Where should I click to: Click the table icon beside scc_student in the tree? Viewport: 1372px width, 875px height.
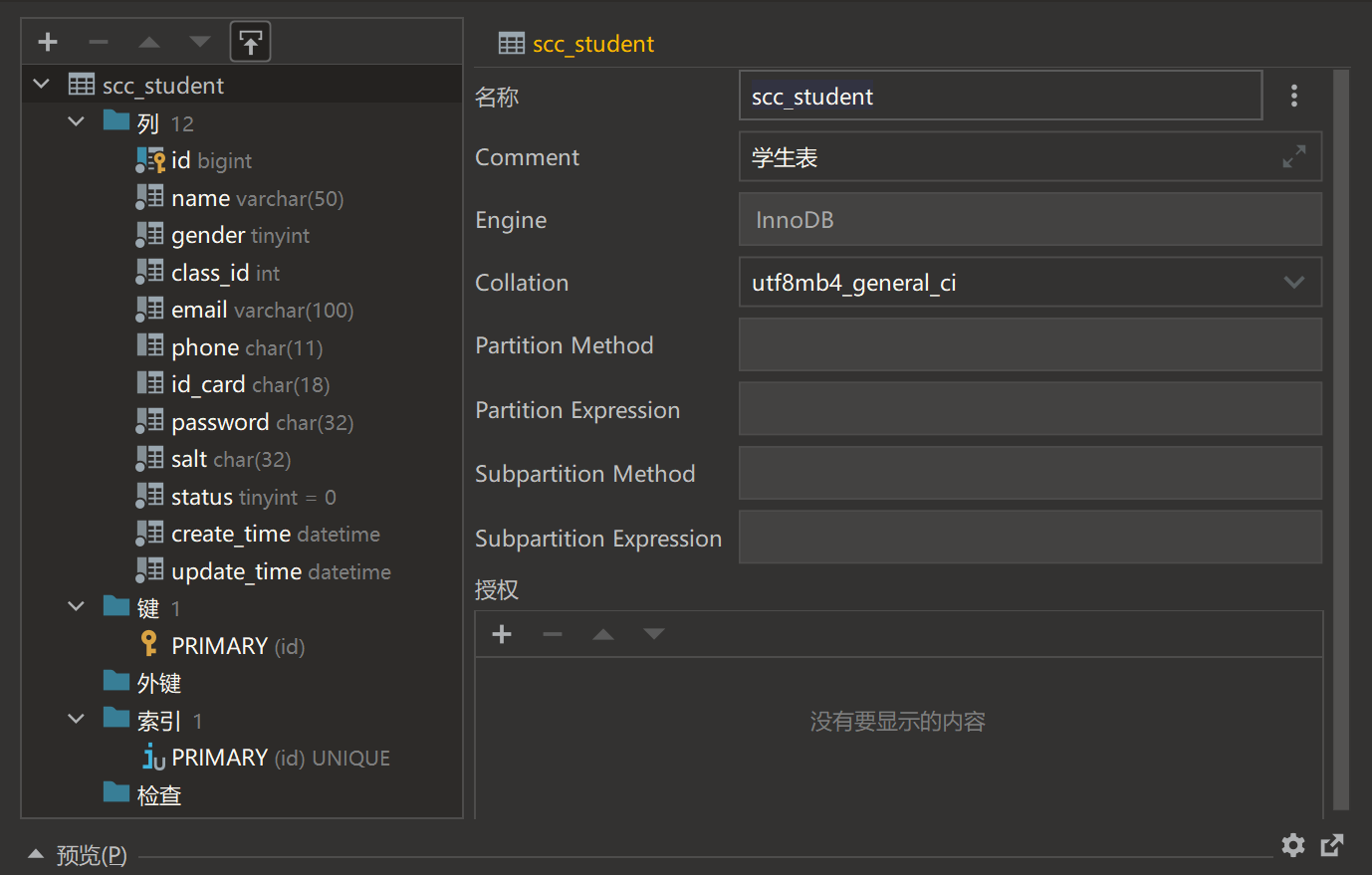click(82, 85)
